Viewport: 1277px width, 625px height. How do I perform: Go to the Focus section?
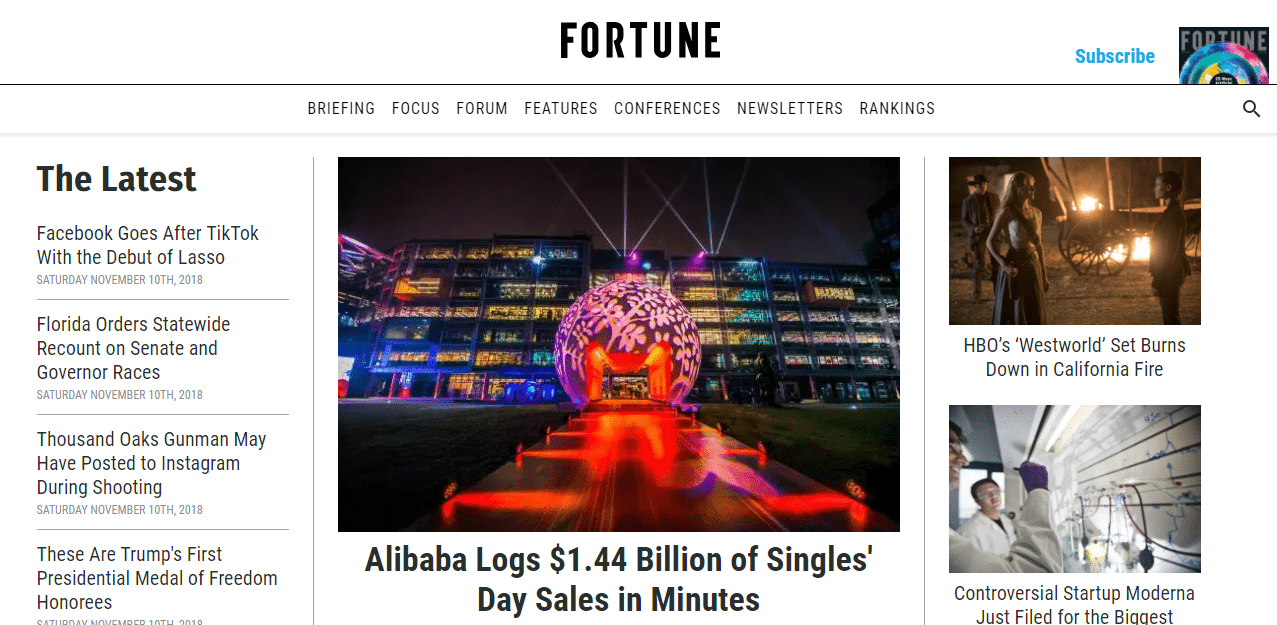tap(416, 109)
